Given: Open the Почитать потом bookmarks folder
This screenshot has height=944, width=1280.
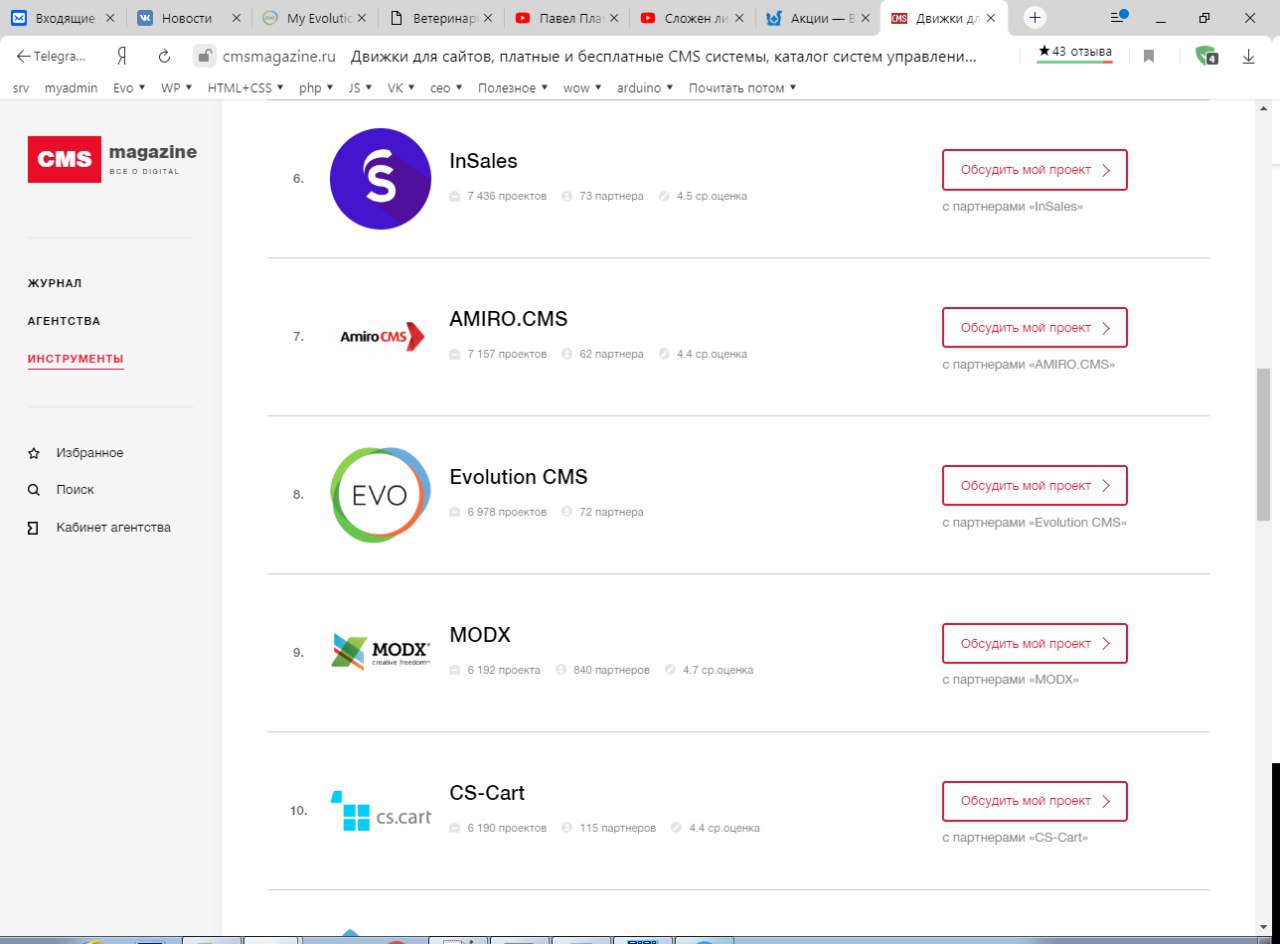Looking at the screenshot, I should pos(743,88).
